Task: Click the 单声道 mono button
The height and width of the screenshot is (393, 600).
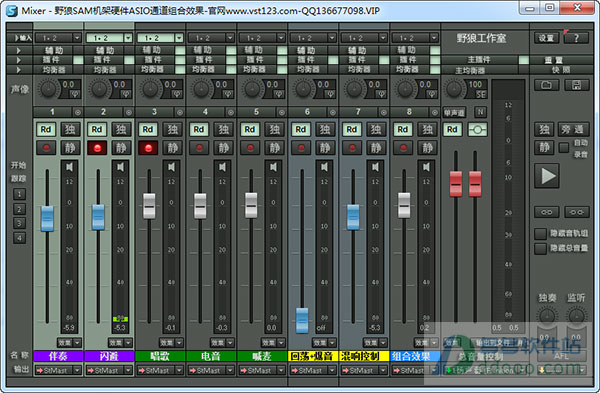Action: 454,113
